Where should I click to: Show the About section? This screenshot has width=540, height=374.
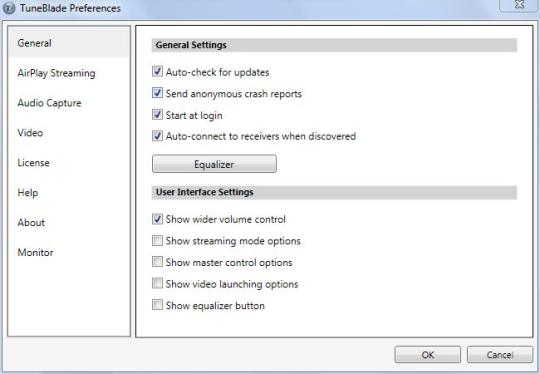pos(31,223)
